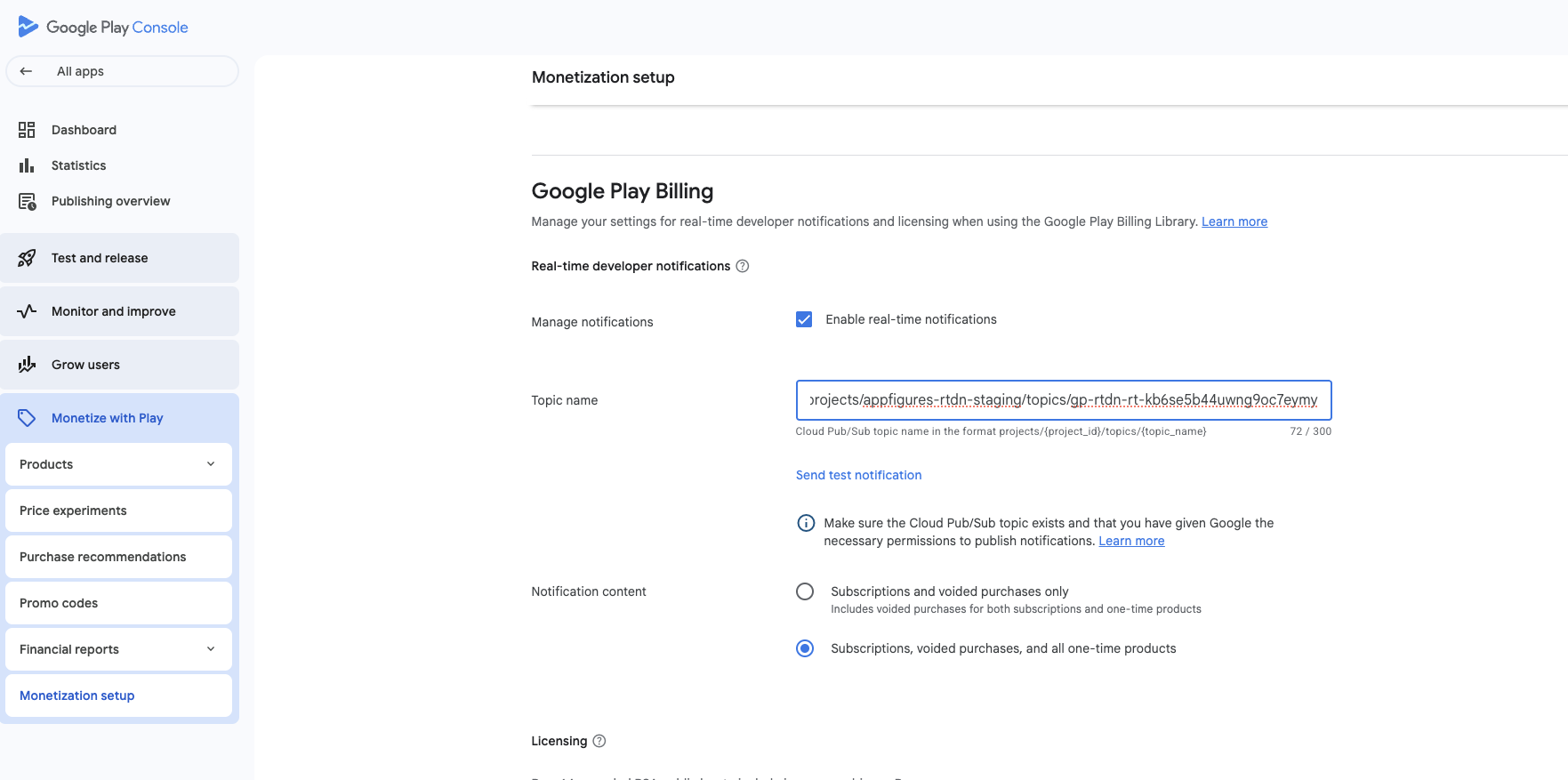Open Monetization setup in the sidebar
This screenshot has width=1568, height=780.
[118, 696]
